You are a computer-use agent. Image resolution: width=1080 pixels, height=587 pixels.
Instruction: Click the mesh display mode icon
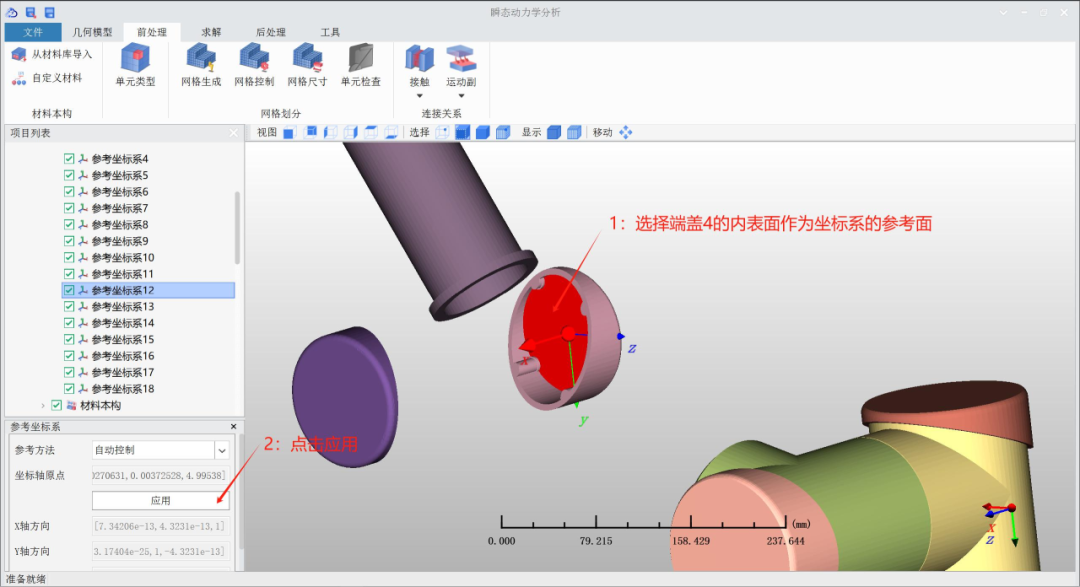pos(574,132)
